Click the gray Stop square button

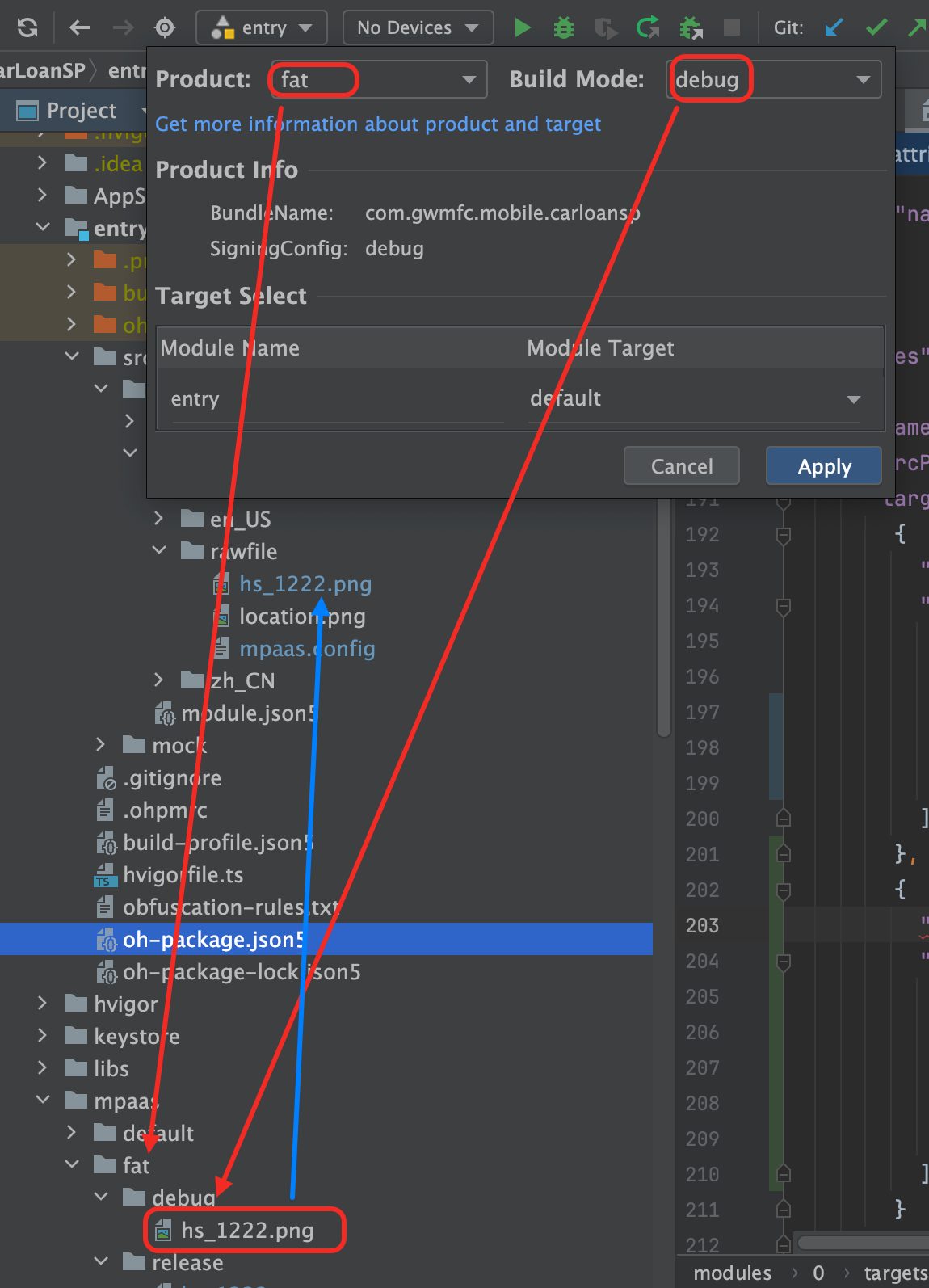(x=732, y=27)
